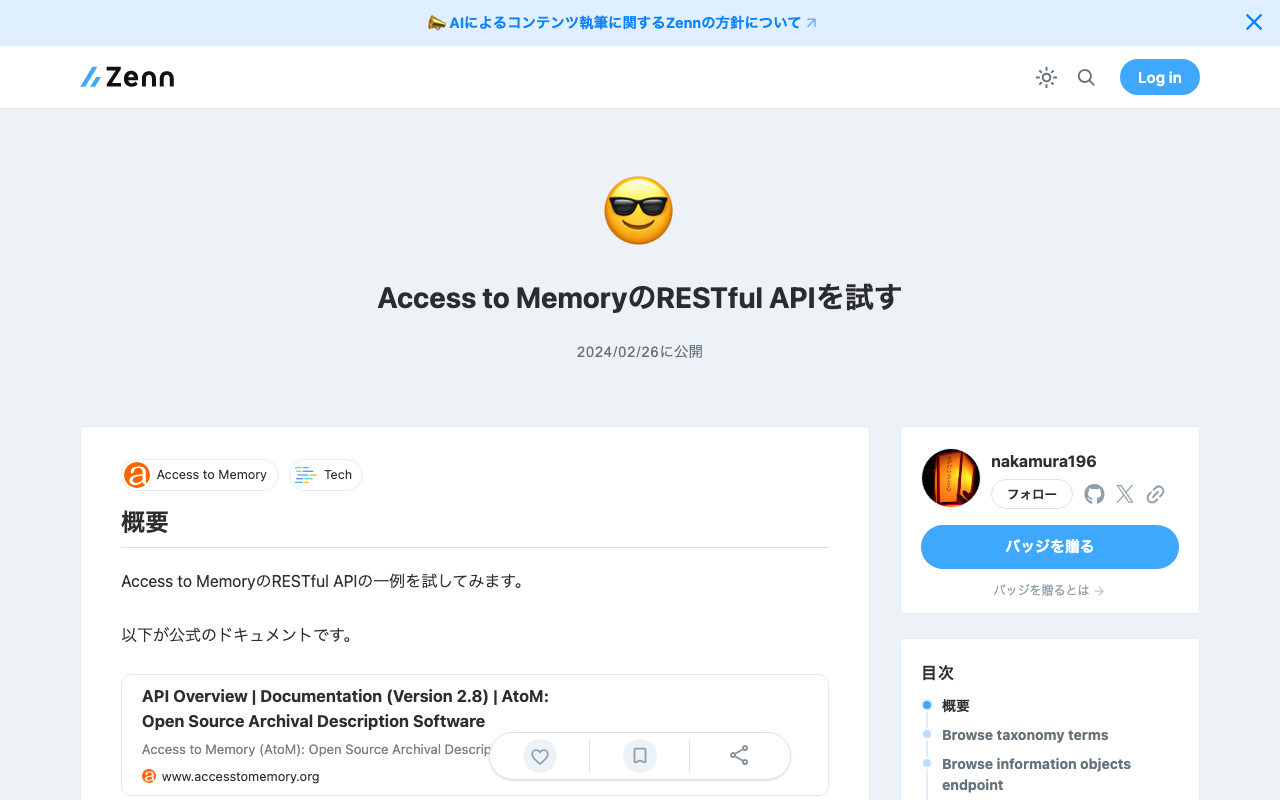Click the バッジを贈る button
This screenshot has height=800, width=1280.
pyautogui.click(x=1049, y=547)
